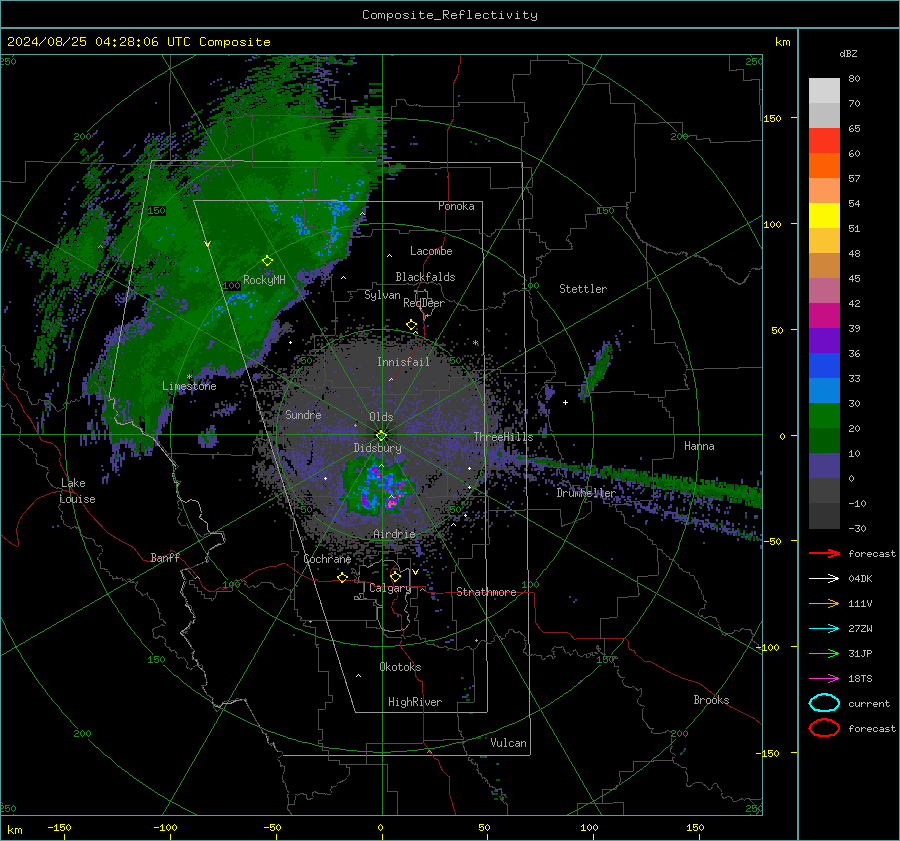The width and height of the screenshot is (900, 841).
Task: Click the Banff town label
Action: click(x=165, y=557)
